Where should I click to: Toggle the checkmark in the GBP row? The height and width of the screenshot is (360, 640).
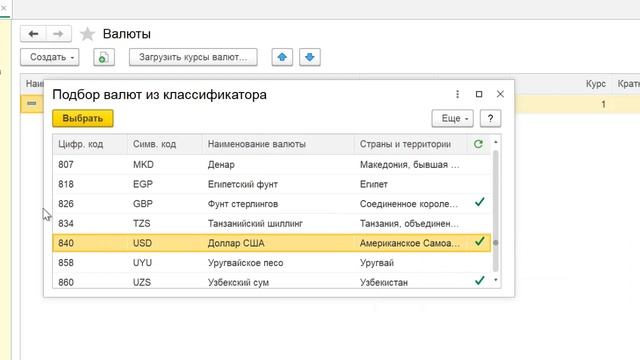(480, 202)
